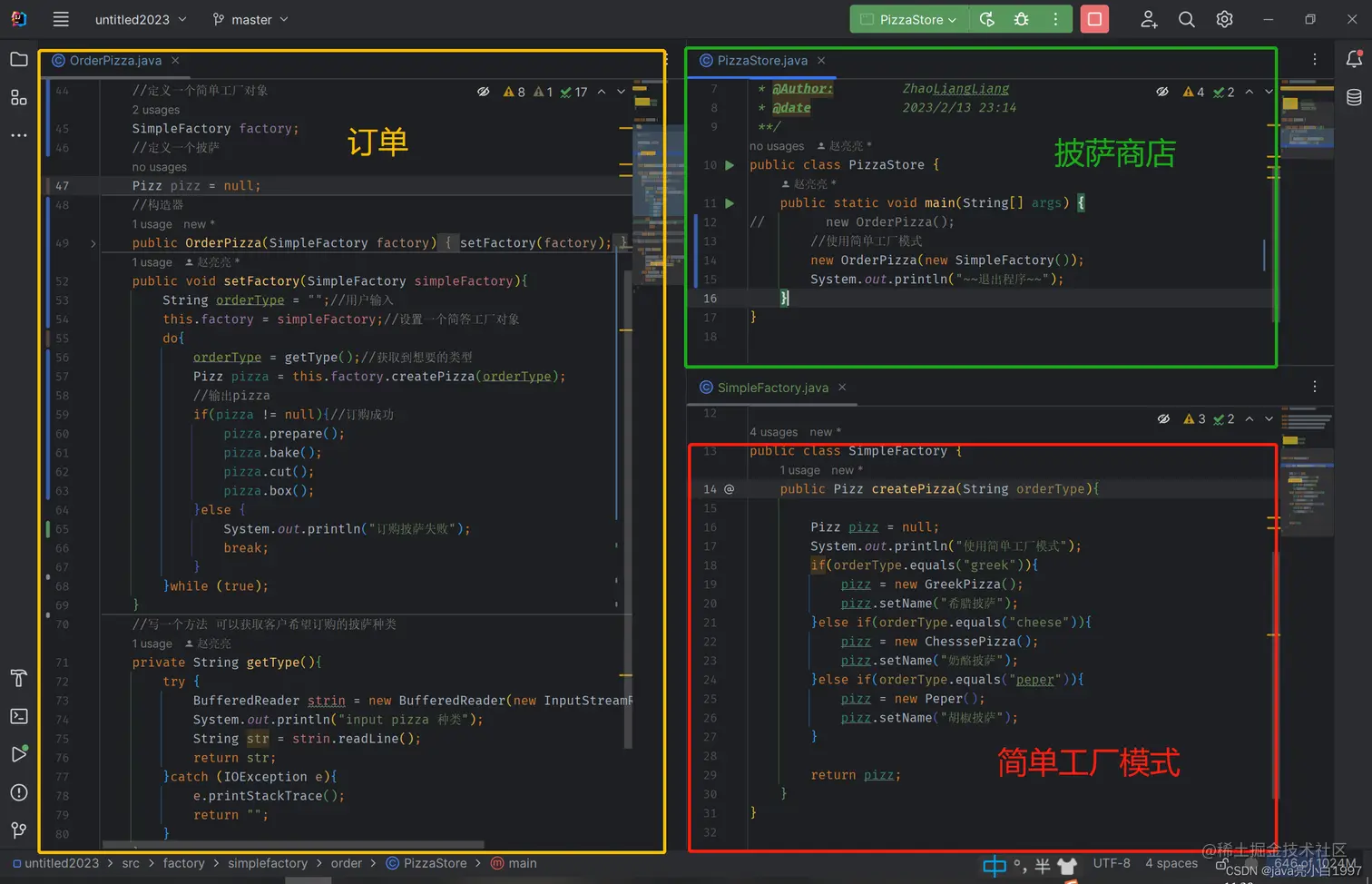Click the @ gutter icon on line 14

point(729,489)
